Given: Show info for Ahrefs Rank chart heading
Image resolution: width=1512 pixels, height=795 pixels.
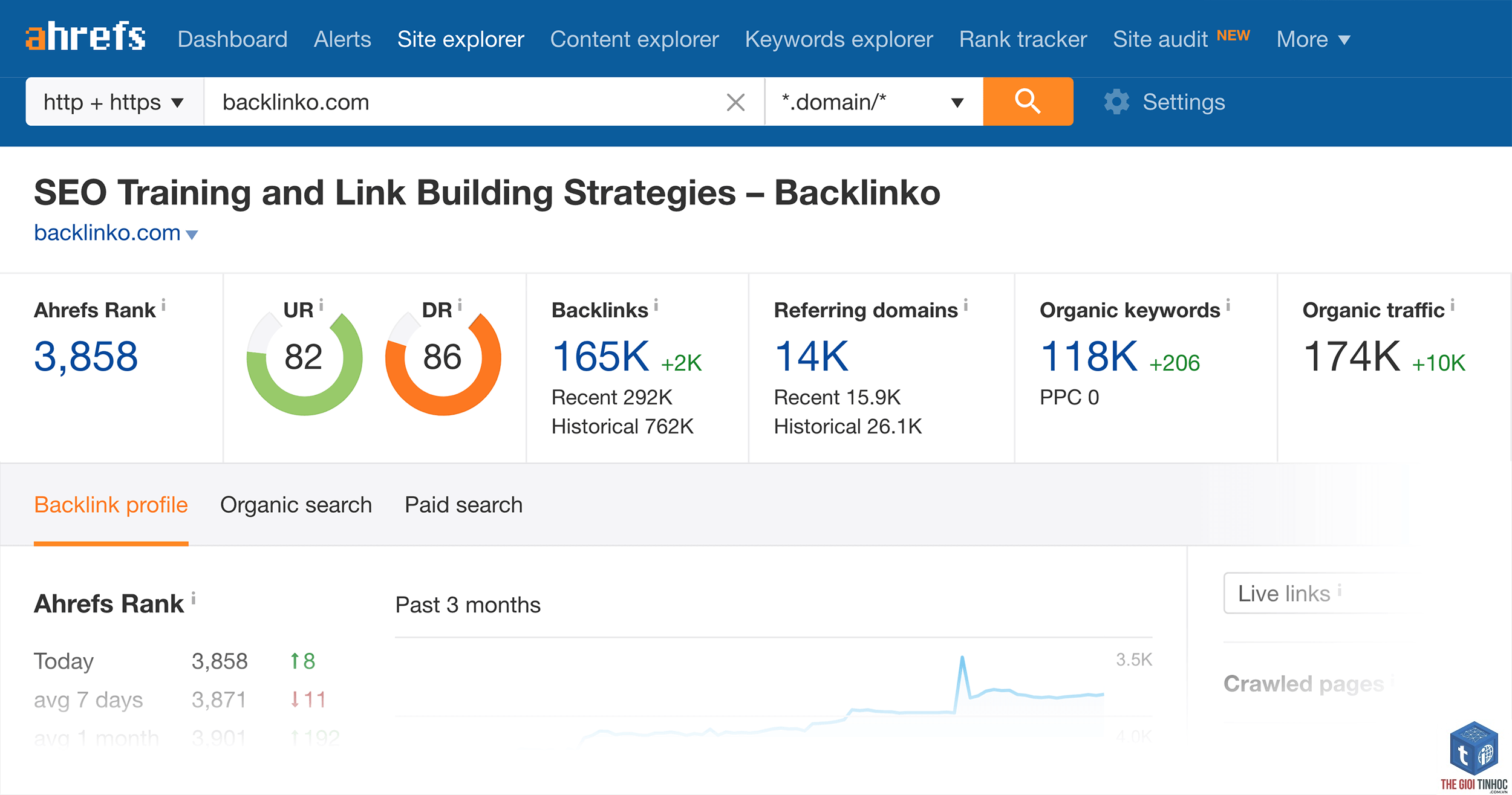Looking at the screenshot, I should 194,599.
